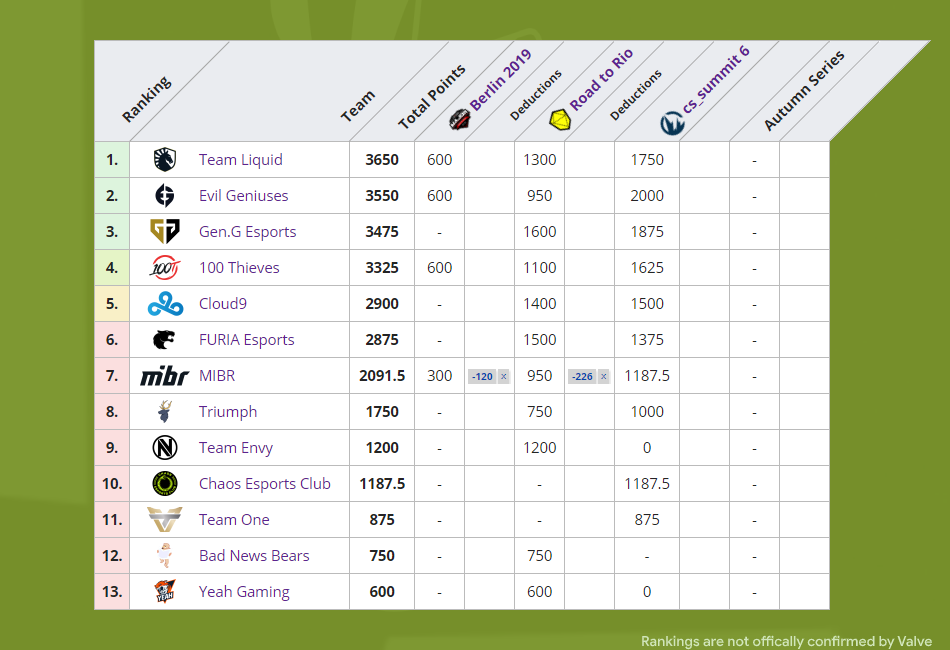Image resolution: width=950 pixels, height=650 pixels.
Task: Click Gen.G's 1600 Road to Rio points
Action: (x=539, y=231)
